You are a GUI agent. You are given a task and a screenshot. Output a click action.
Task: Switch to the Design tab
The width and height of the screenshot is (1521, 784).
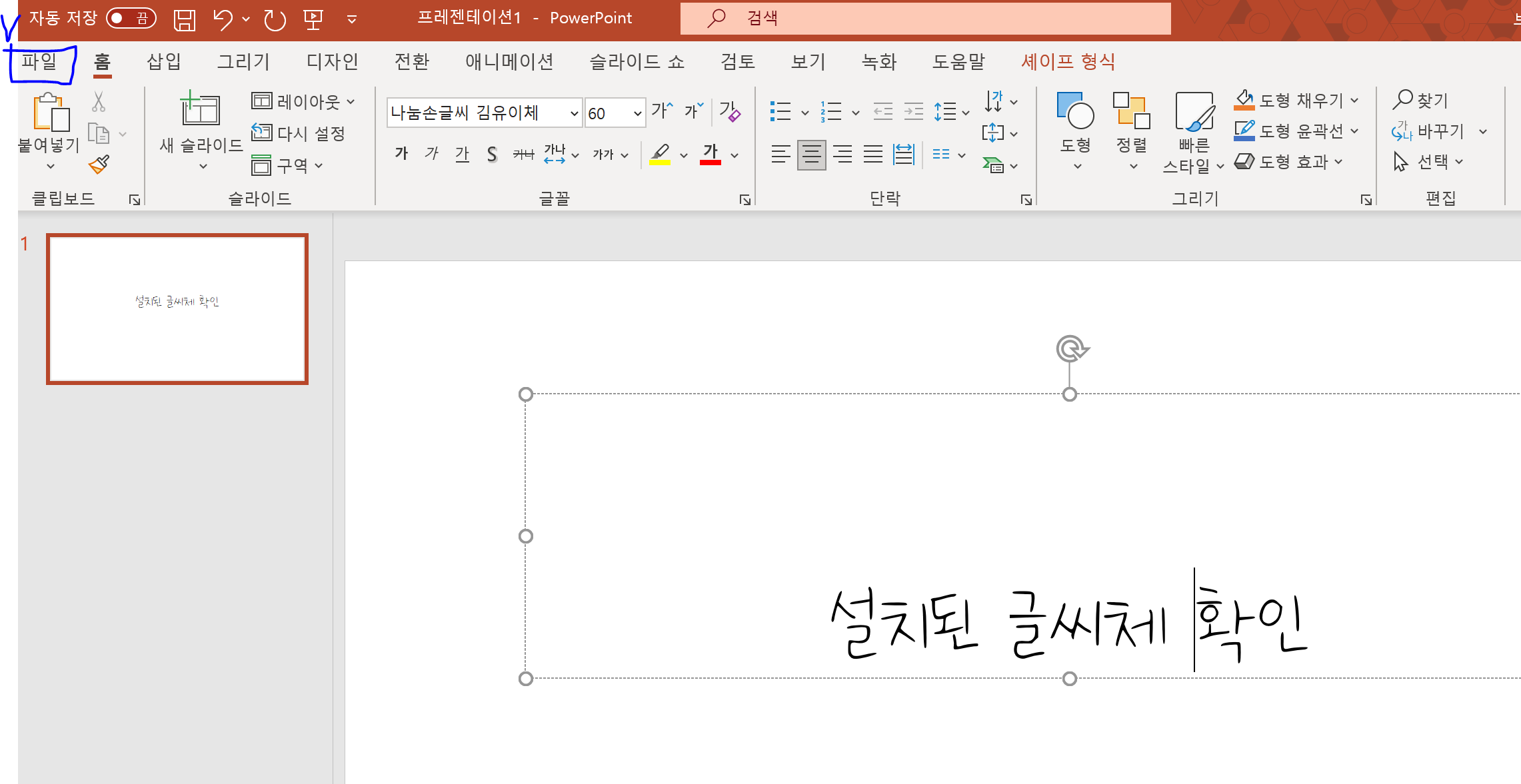(x=332, y=62)
